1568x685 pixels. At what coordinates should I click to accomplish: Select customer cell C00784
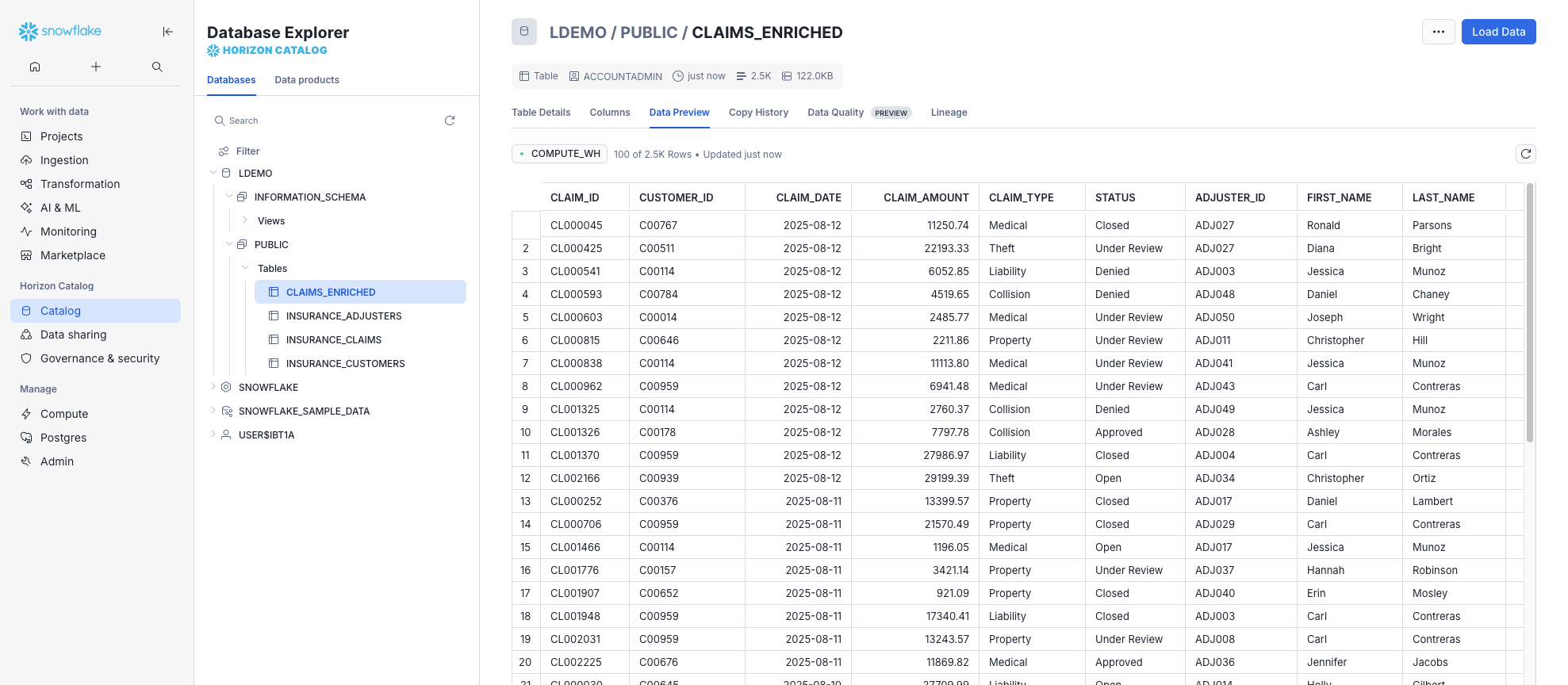click(688, 294)
